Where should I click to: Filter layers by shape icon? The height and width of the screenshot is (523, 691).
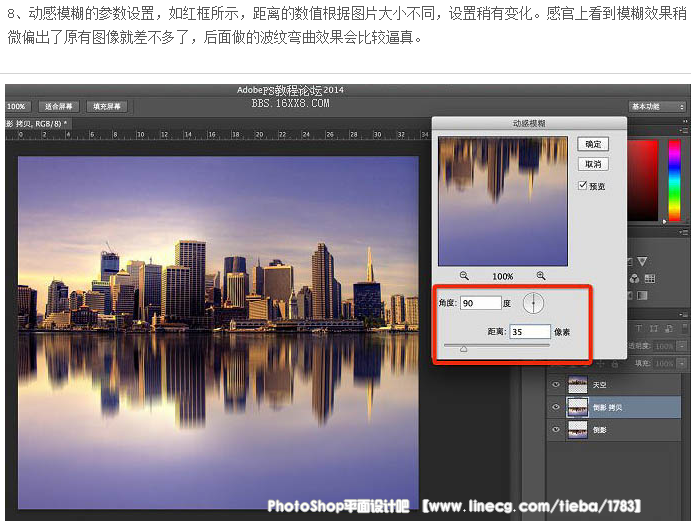pos(654,328)
